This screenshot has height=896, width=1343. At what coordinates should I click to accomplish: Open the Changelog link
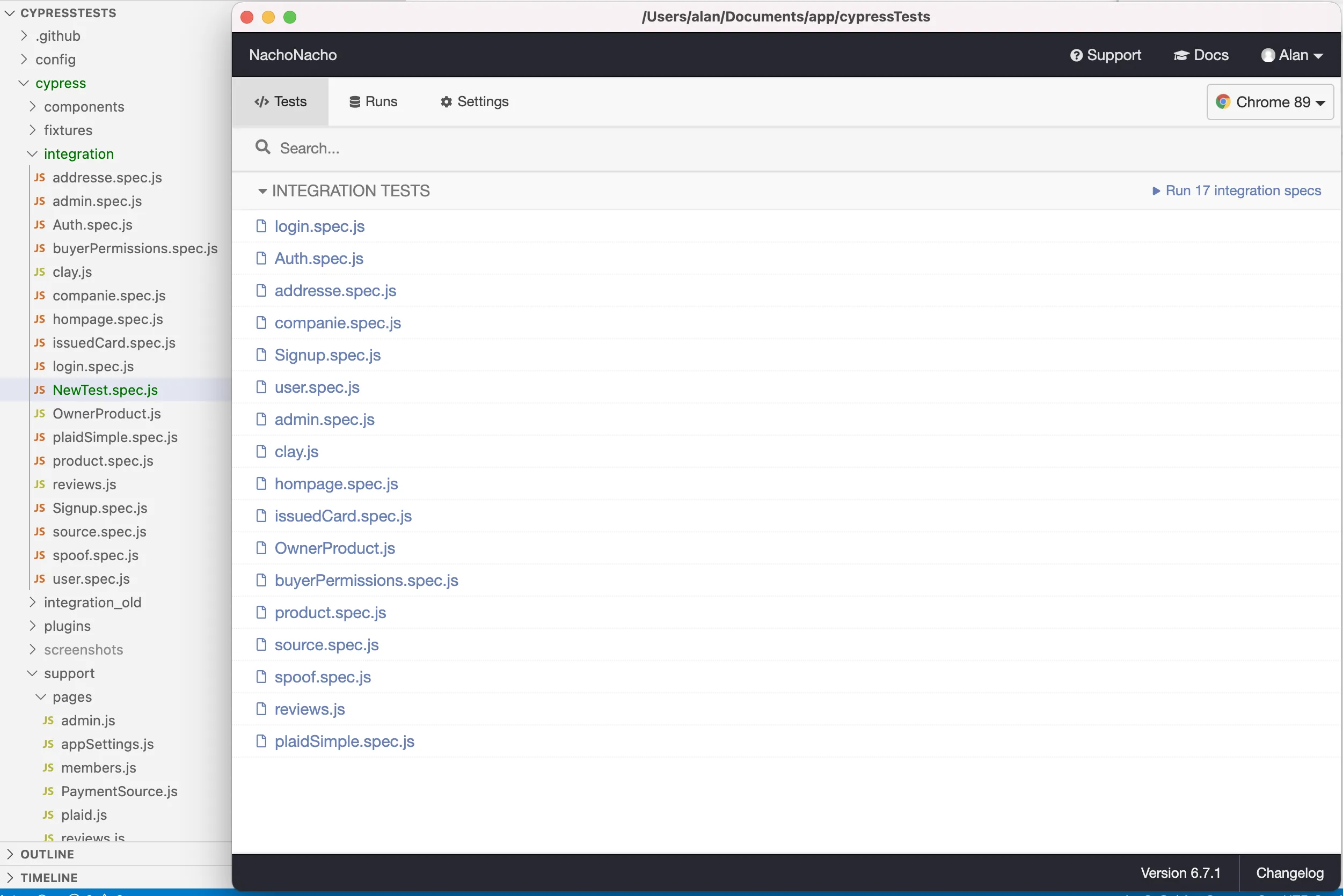[1289, 872]
